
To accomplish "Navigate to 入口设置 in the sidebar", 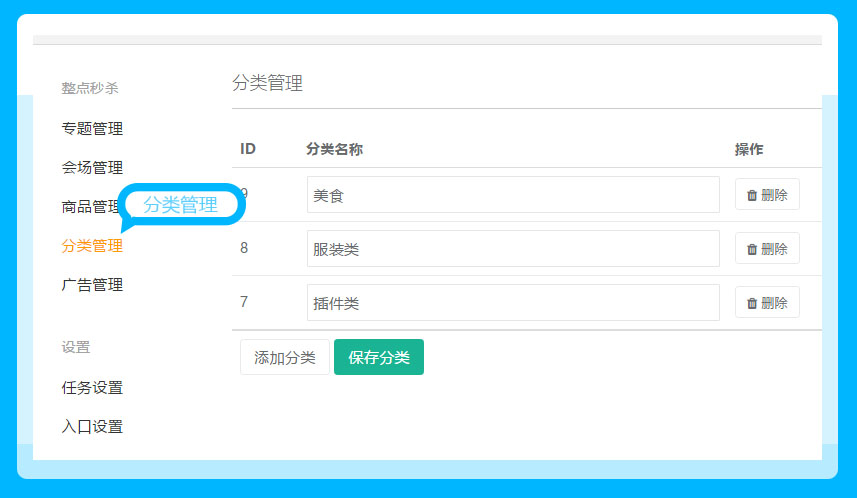I will (92, 427).
